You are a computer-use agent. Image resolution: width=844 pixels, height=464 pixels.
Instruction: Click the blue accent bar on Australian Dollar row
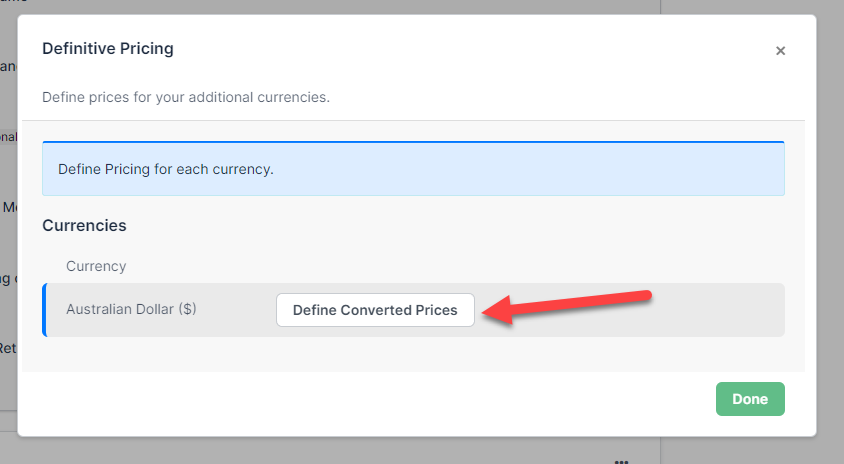[x=44, y=310]
